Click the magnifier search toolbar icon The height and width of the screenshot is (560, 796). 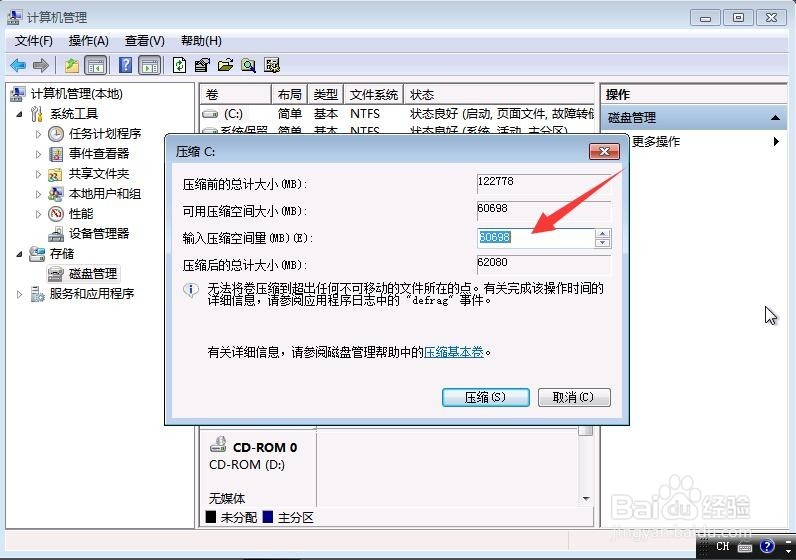pos(248,65)
